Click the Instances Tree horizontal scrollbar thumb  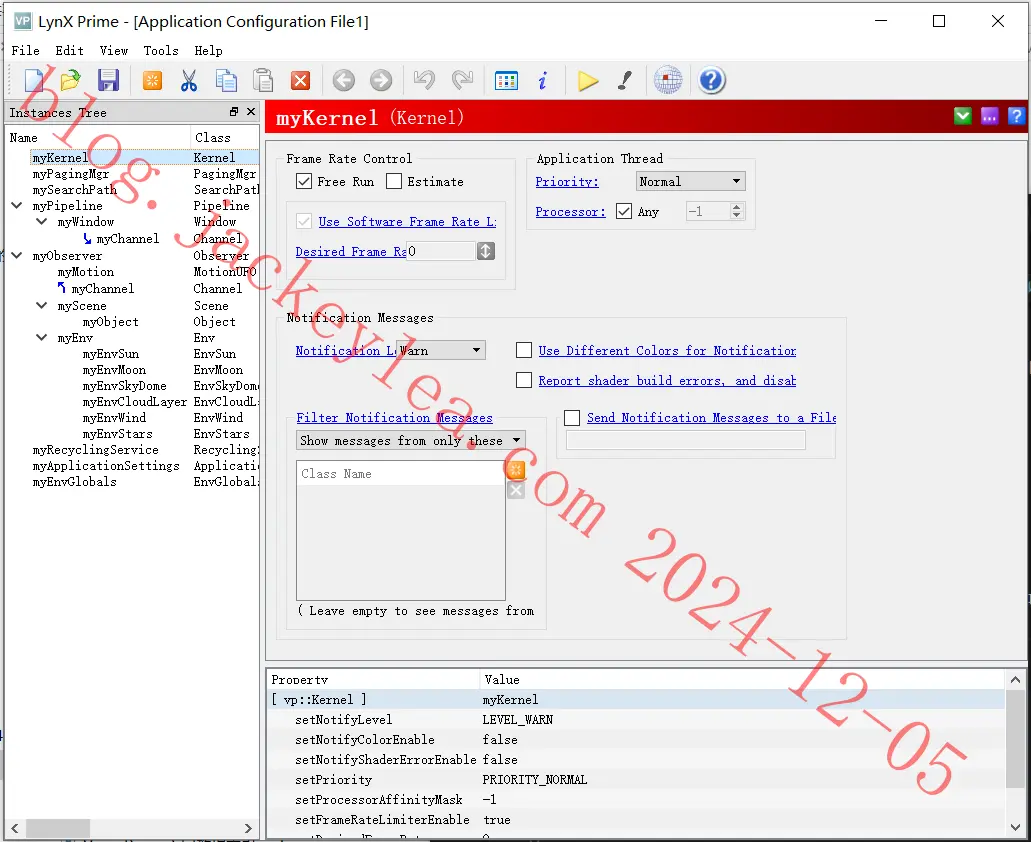pos(57,828)
